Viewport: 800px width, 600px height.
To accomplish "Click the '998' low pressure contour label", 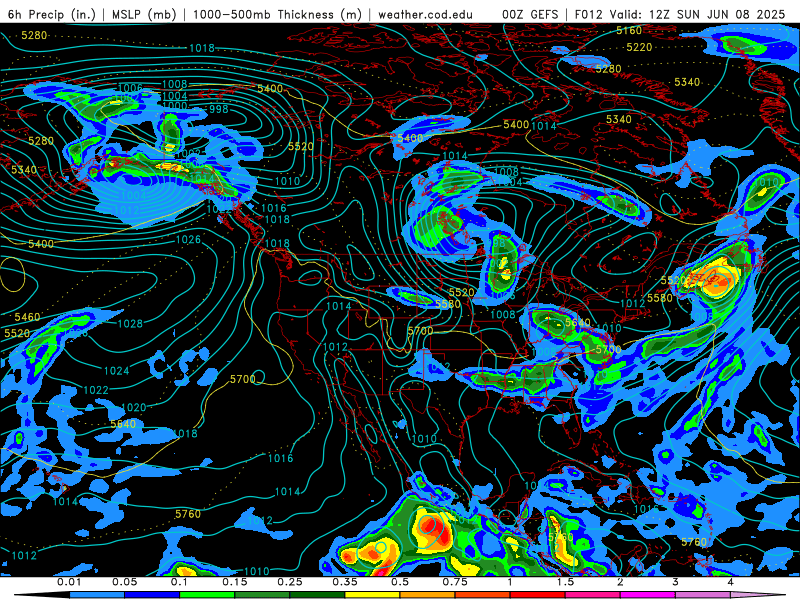I will [x=219, y=109].
